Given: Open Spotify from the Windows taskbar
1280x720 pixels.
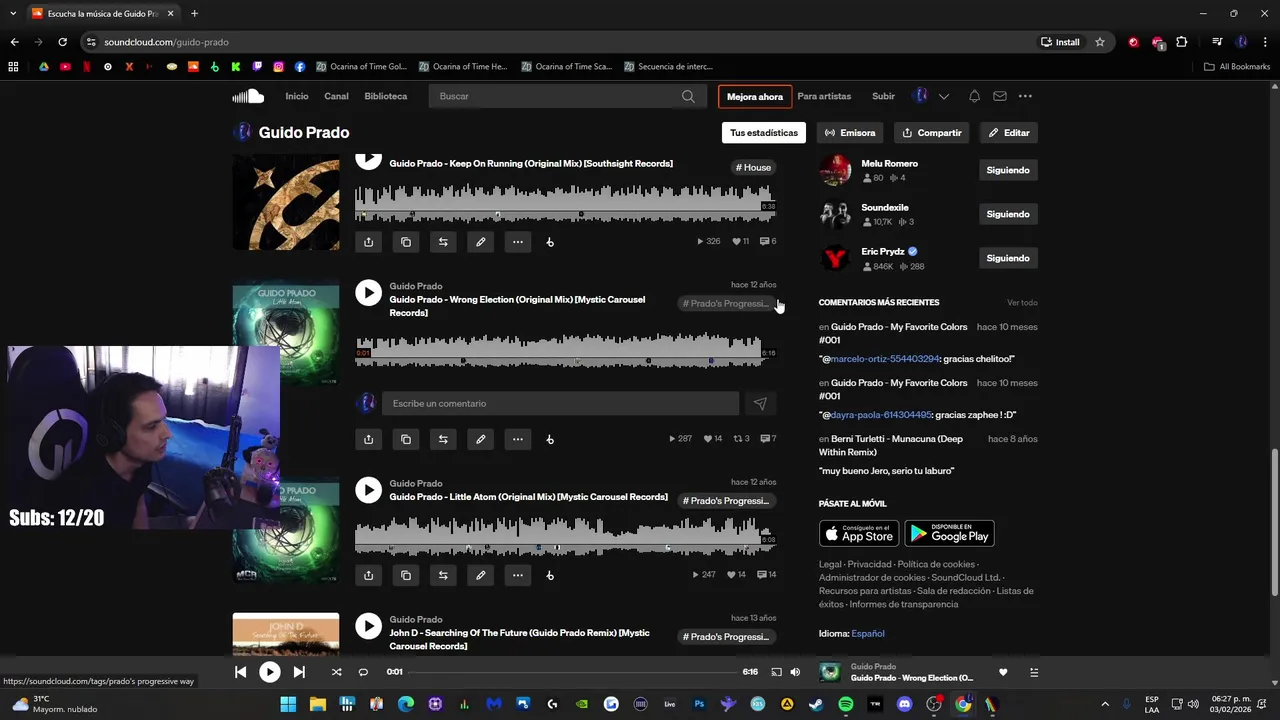Looking at the screenshot, I should [x=846, y=704].
